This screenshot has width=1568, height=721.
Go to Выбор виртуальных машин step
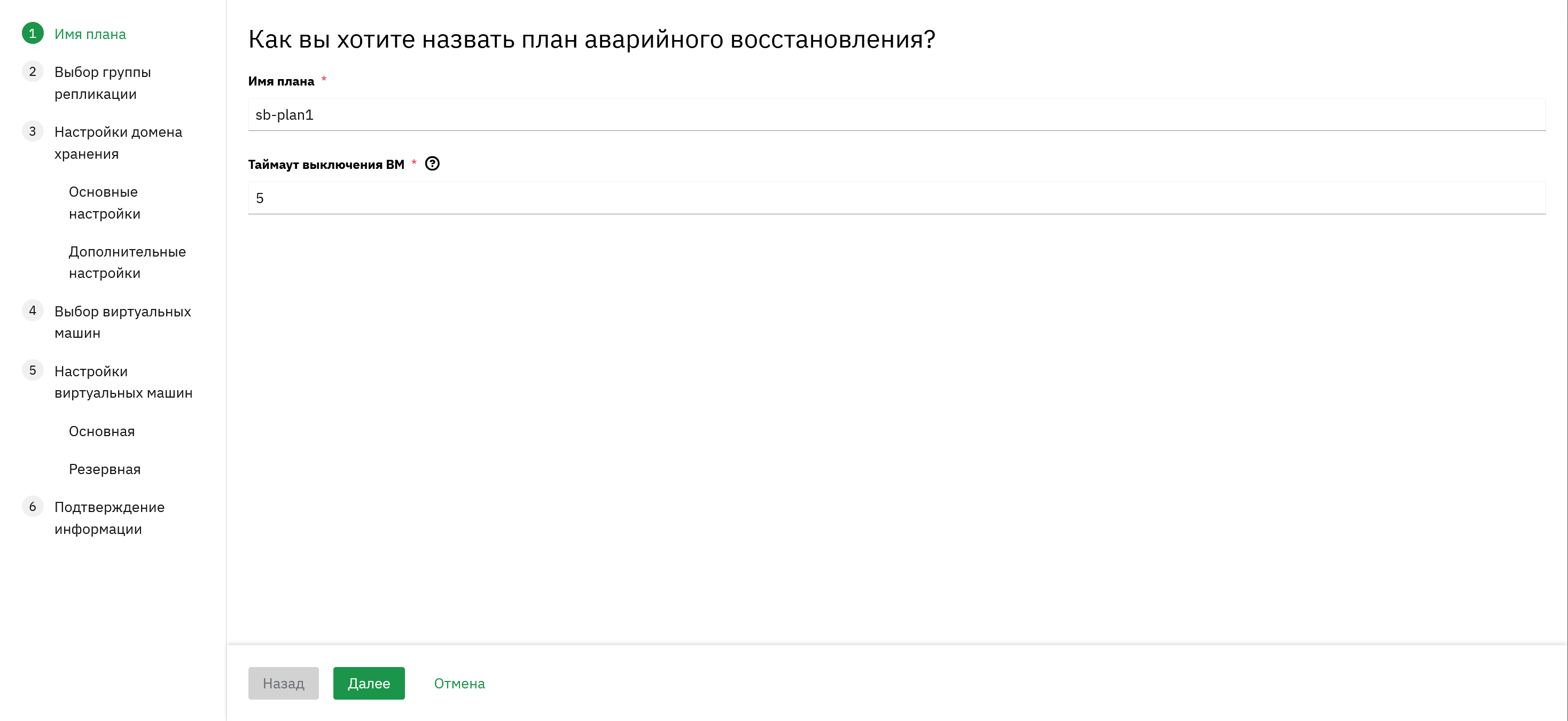coord(122,322)
